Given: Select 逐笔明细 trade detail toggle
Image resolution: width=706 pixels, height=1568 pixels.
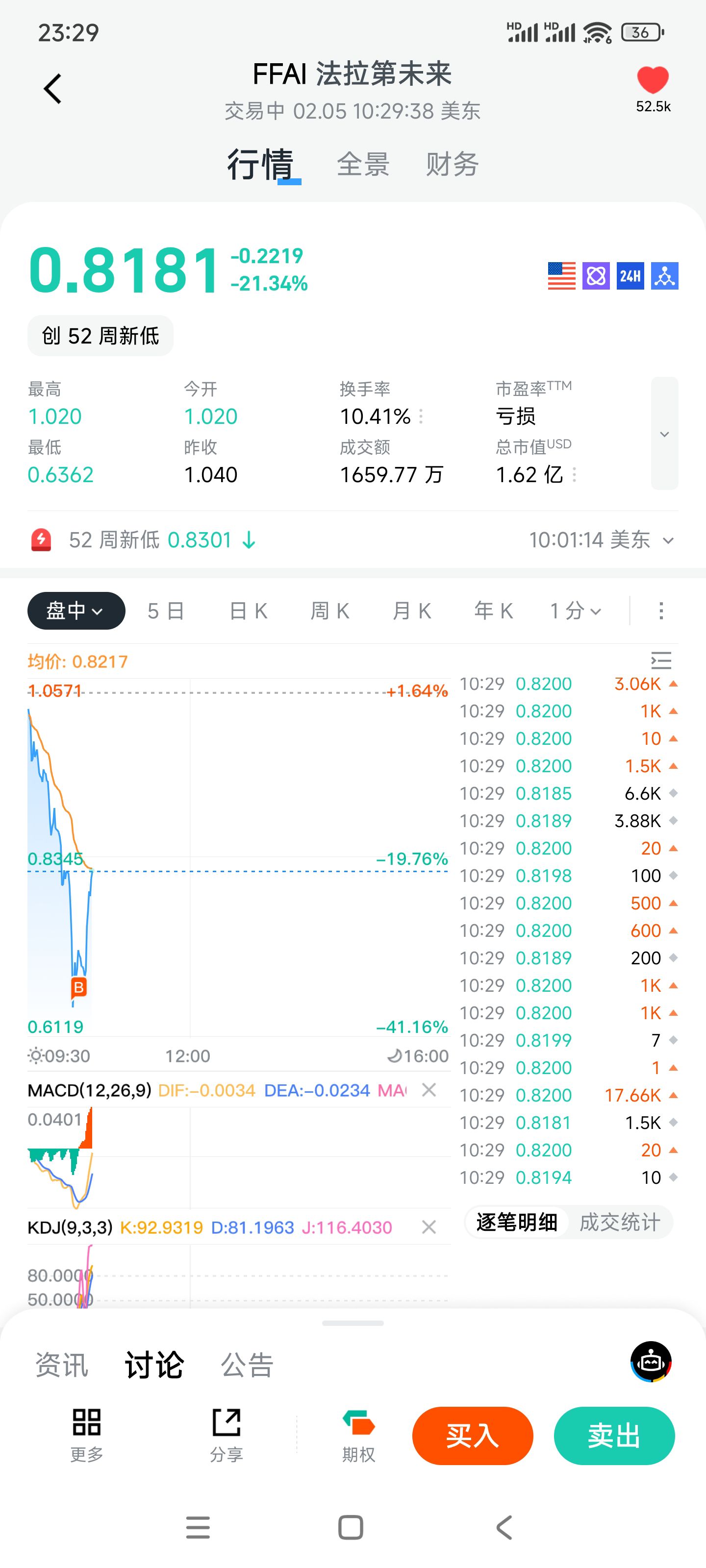Looking at the screenshot, I should pyautogui.click(x=517, y=1222).
